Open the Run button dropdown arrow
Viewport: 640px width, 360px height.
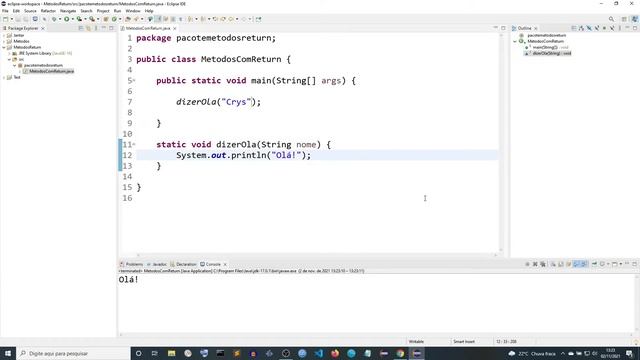pyautogui.click(x=72, y=19)
